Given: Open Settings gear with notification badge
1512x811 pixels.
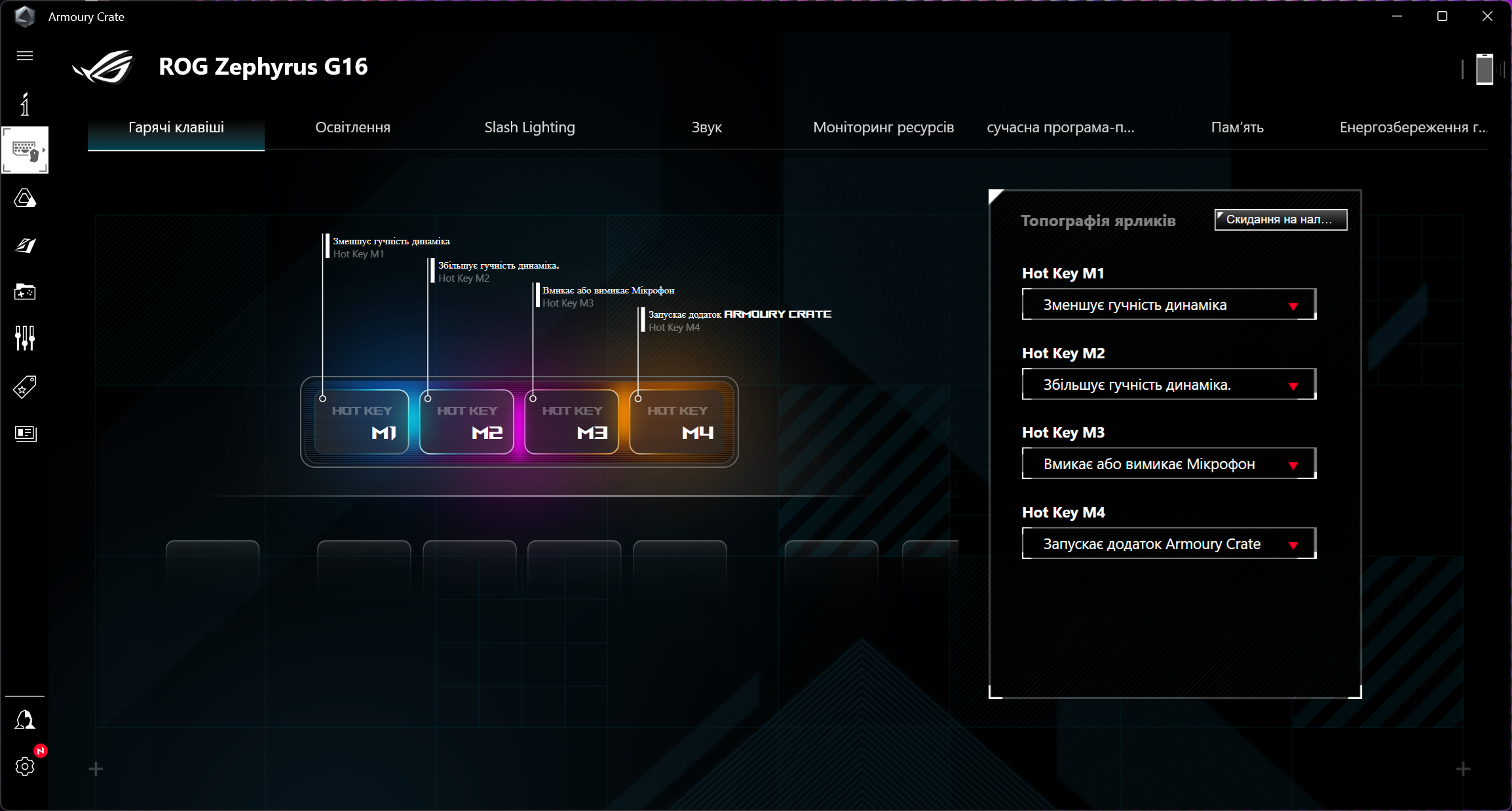Looking at the screenshot, I should click(x=25, y=766).
